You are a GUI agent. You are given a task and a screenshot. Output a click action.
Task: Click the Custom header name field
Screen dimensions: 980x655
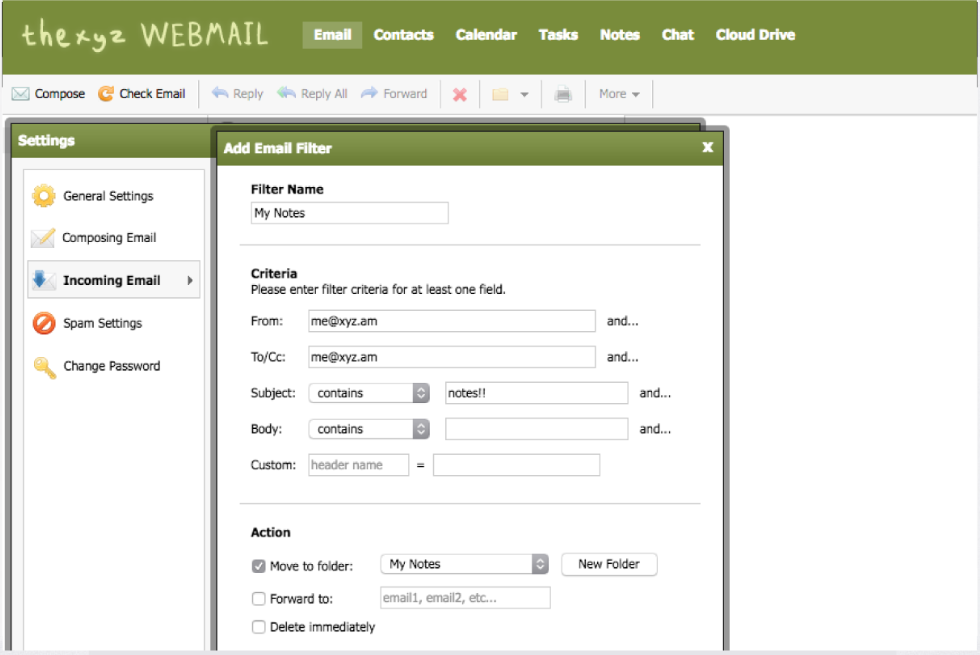(x=359, y=465)
